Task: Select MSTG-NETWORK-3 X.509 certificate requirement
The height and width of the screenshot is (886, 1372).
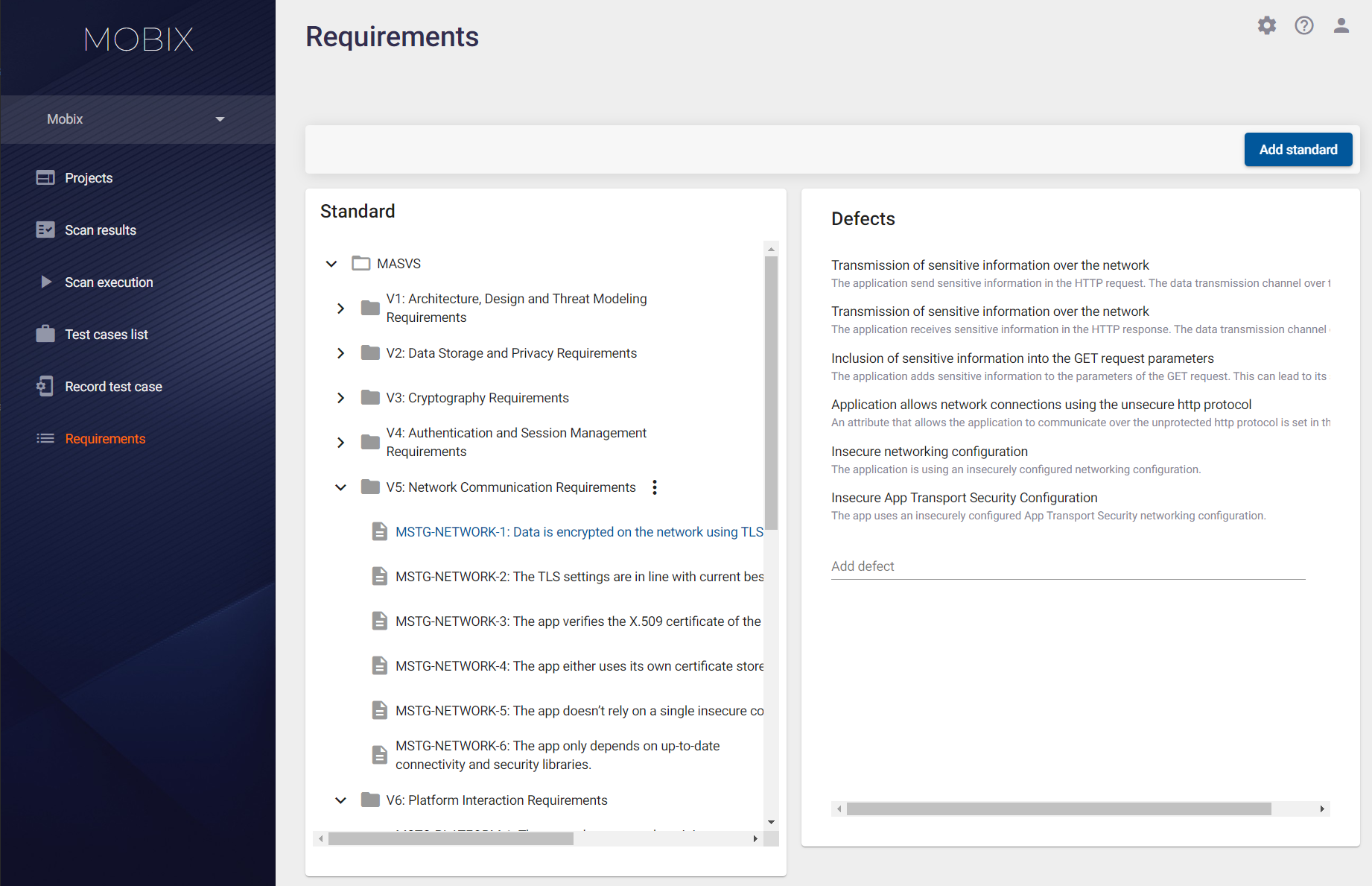Action: 578,621
